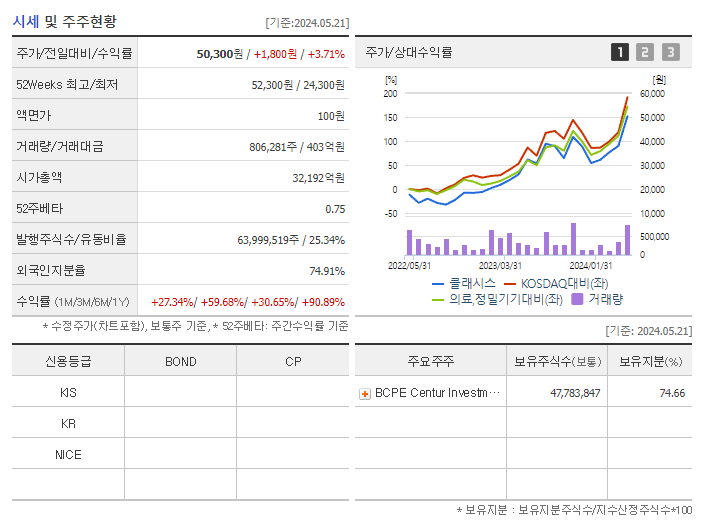Click the CP column header
Screen dimensions: 702x525
point(293,362)
